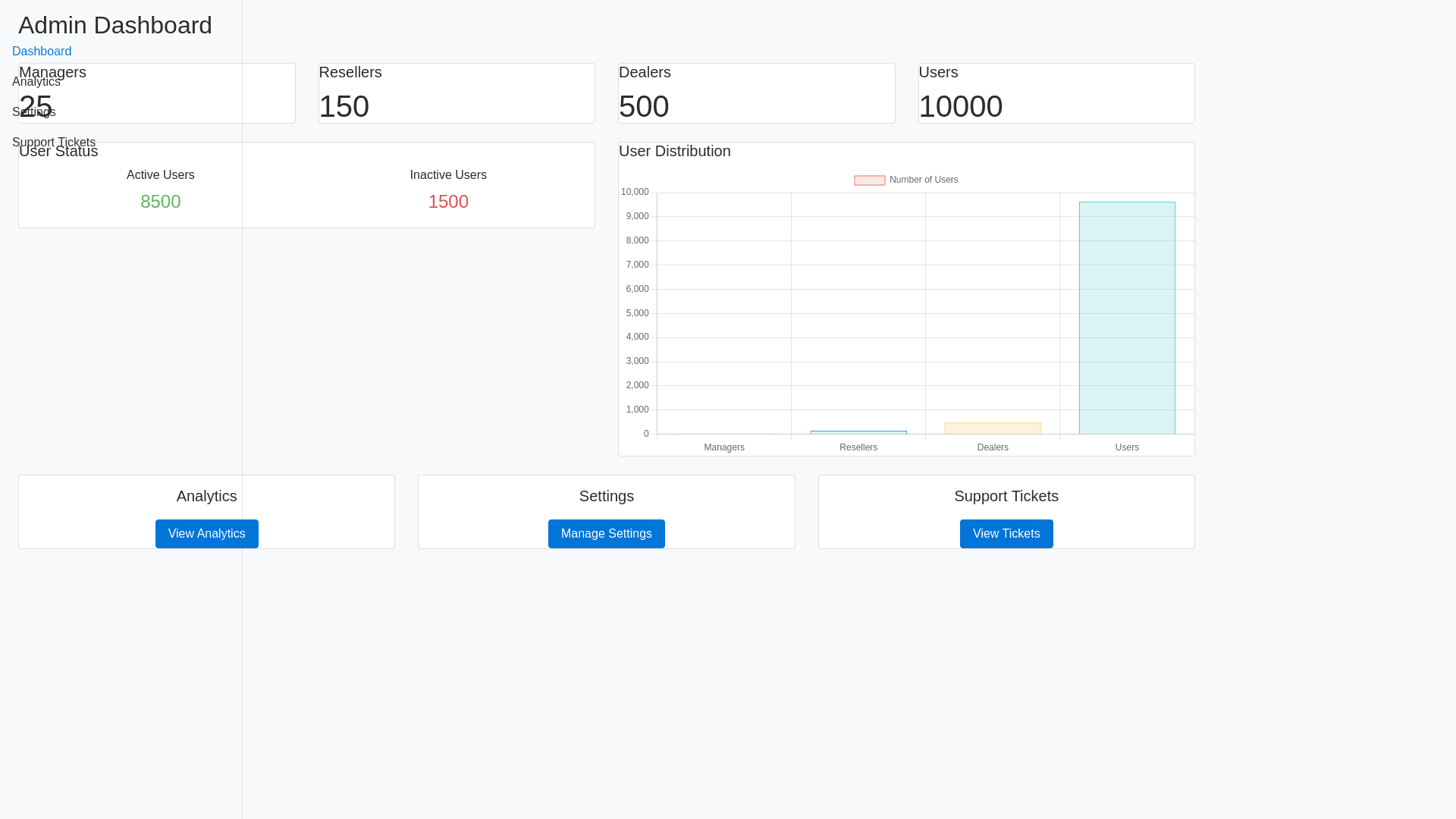Click the Dealers bar in the chart
This screenshot has width=1456, height=819.
pyautogui.click(x=992, y=428)
